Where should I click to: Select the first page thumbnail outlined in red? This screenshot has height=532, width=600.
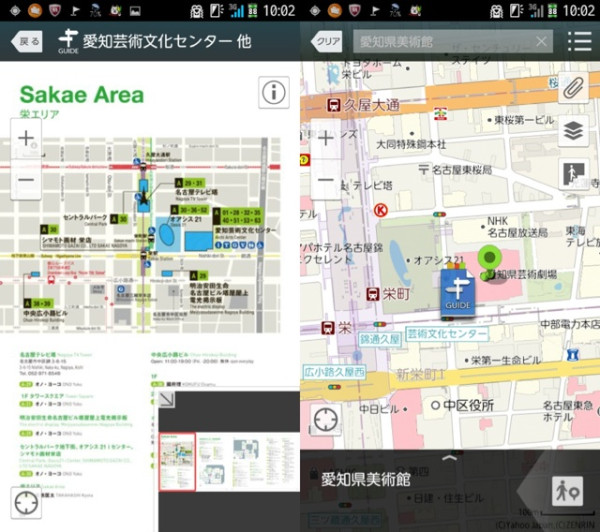tap(177, 462)
